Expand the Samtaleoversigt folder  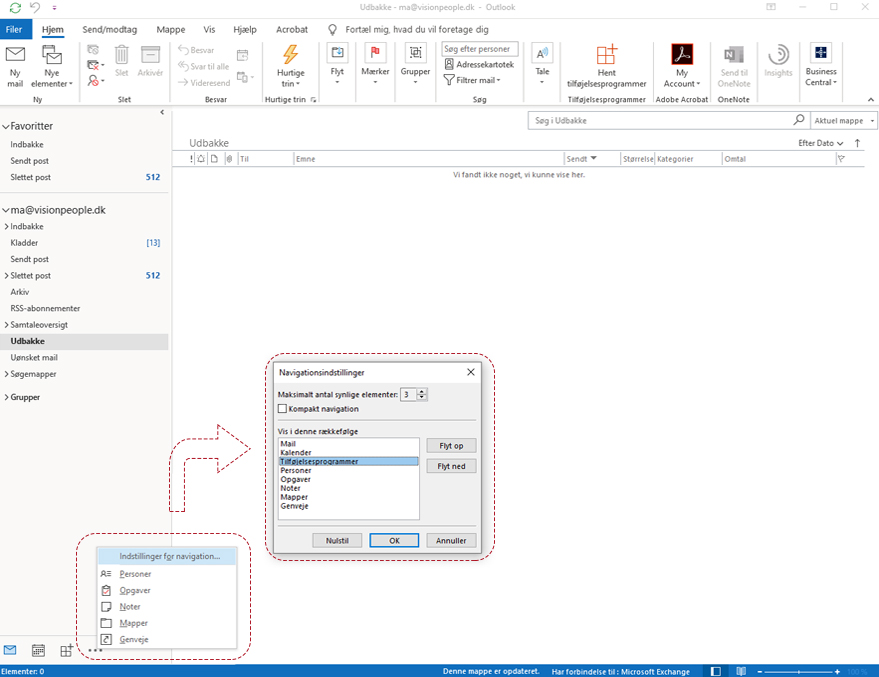(x=6, y=324)
